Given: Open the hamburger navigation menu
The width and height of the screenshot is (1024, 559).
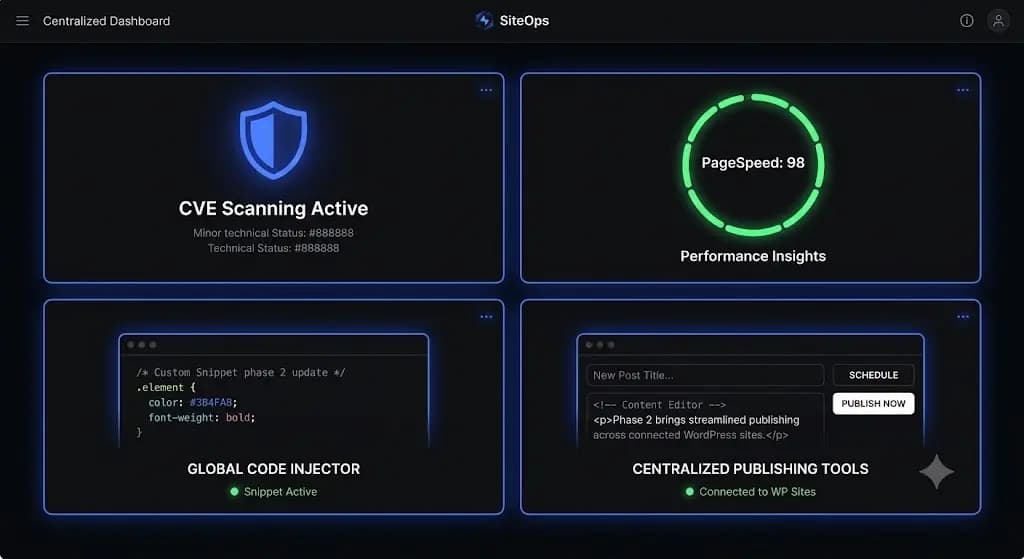Looking at the screenshot, I should [22, 21].
